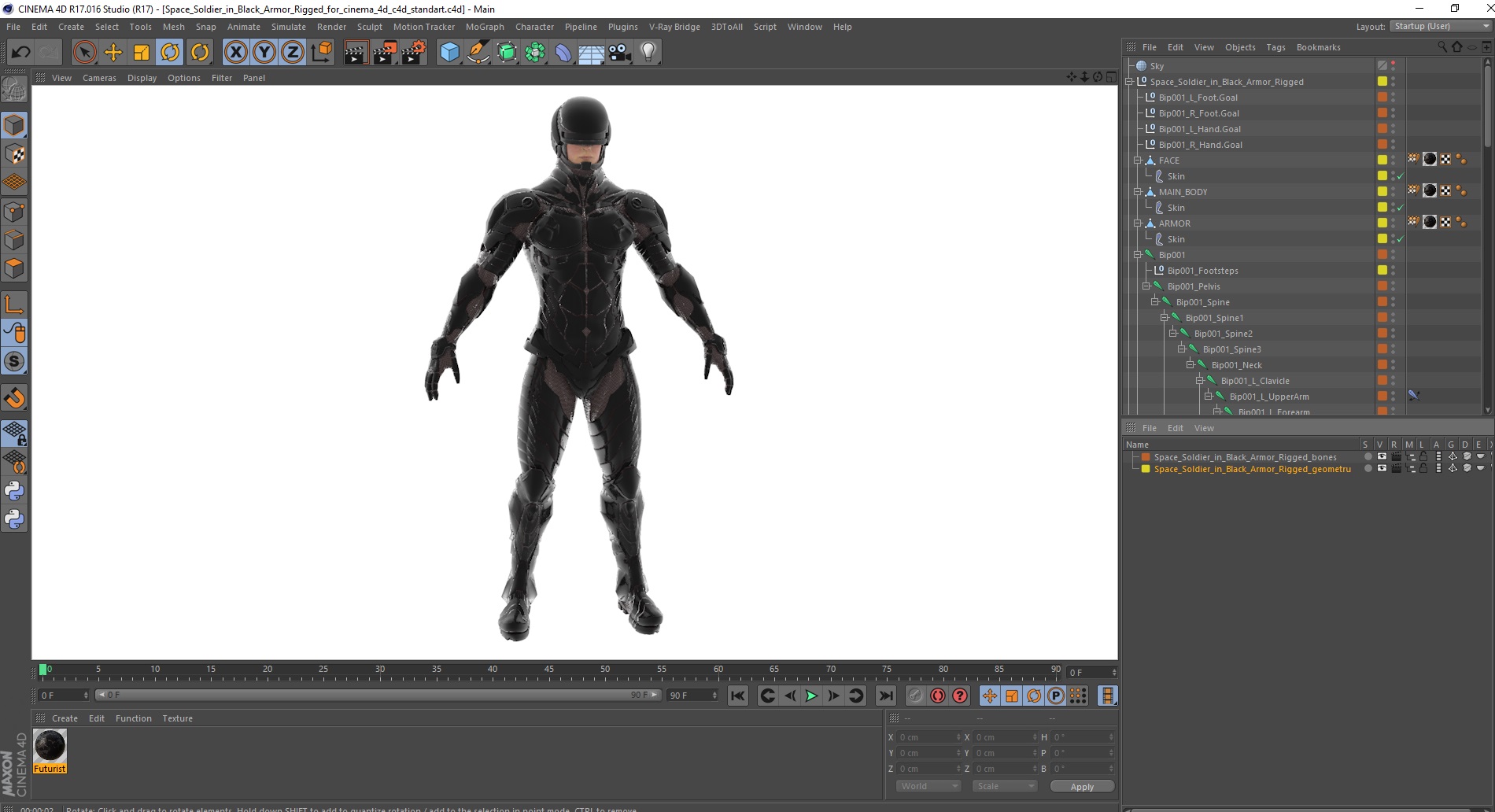
Task: Click Bip001_L_Foot.Goal orange layer swatch
Action: [1382, 97]
